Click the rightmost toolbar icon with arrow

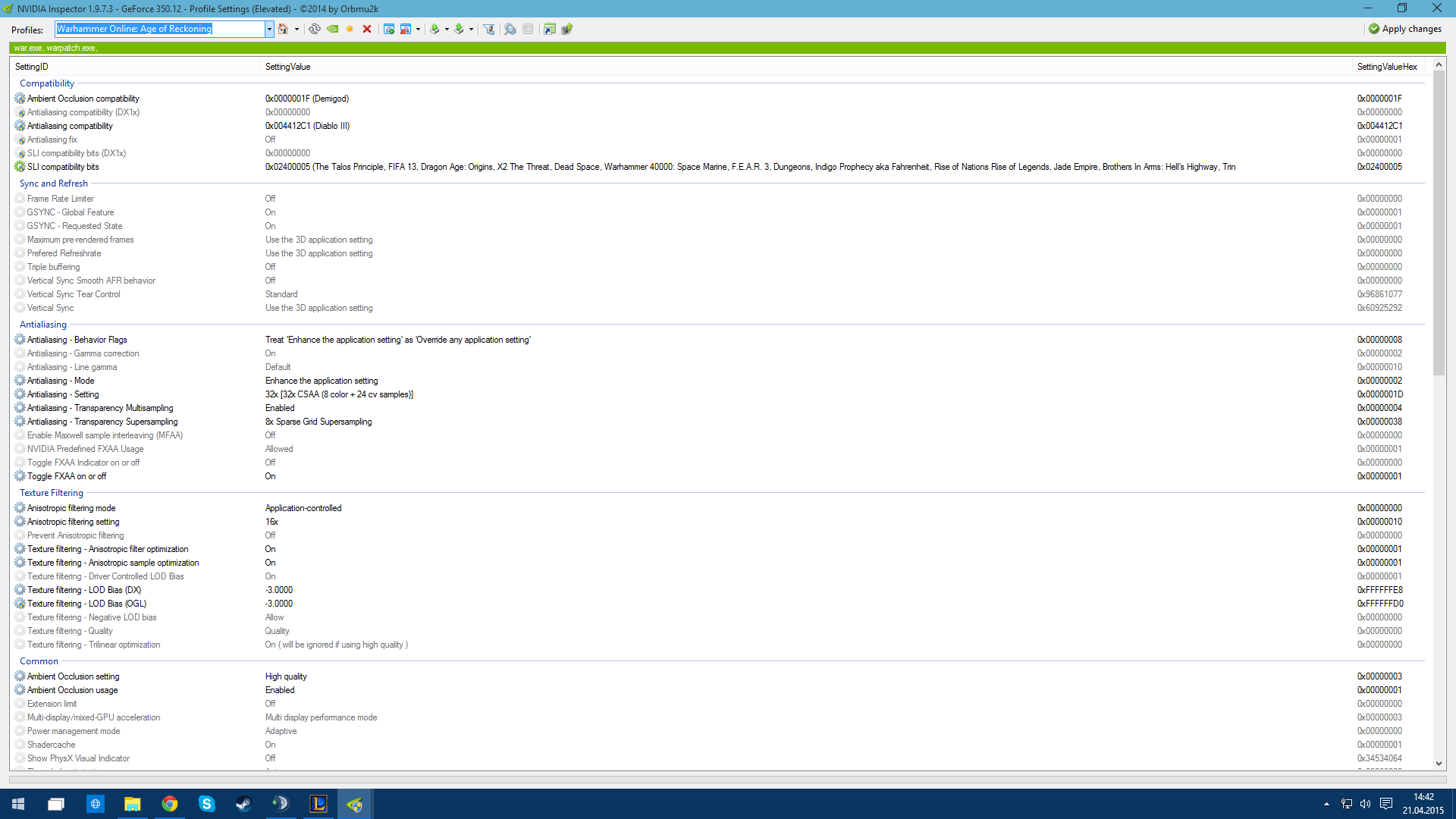pos(566,29)
